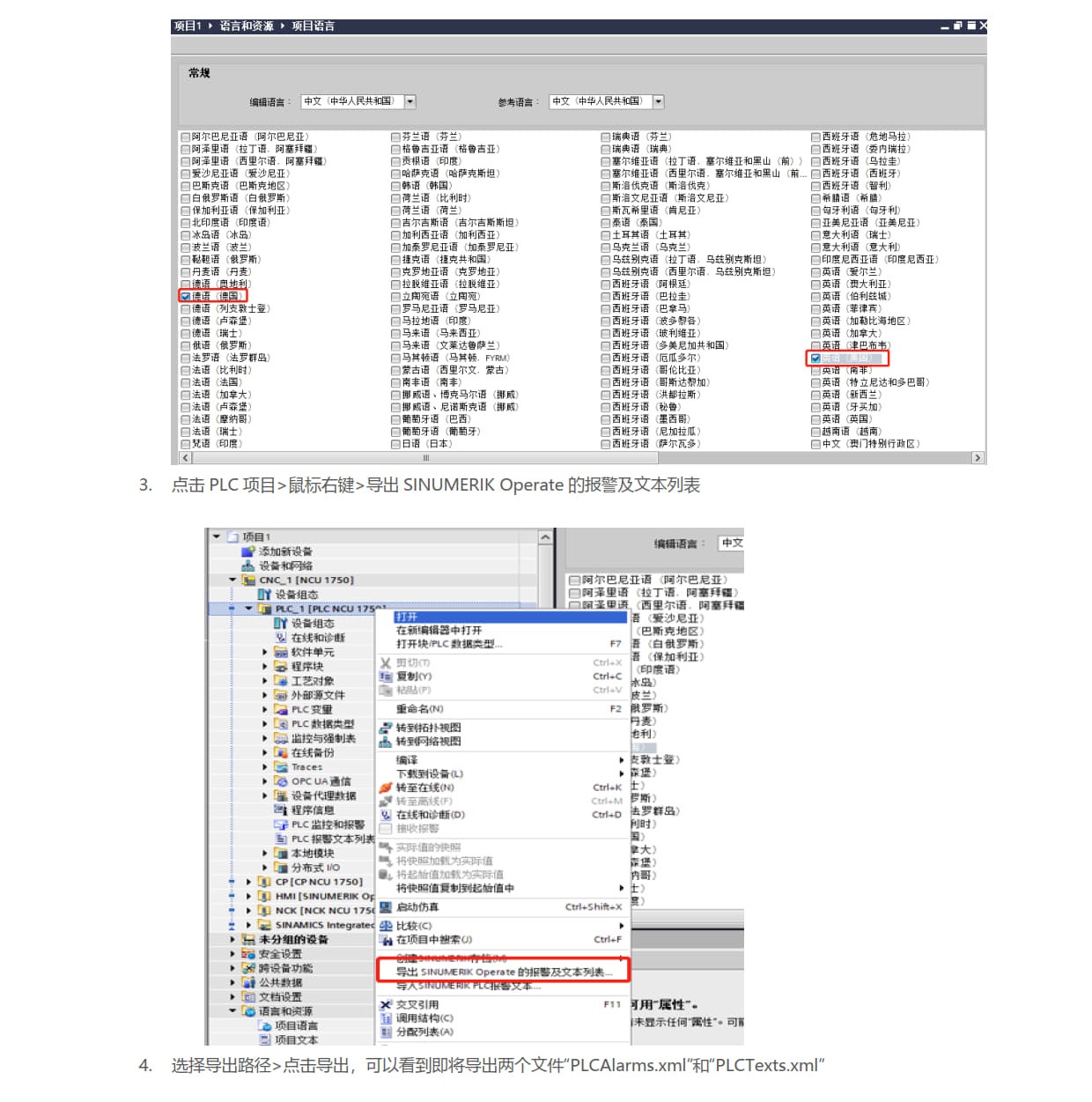Open the 参考语言 dropdown arrow
Image resolution: width=1092 pixels, height=1102 pixels.
click(x=658, y=101)
